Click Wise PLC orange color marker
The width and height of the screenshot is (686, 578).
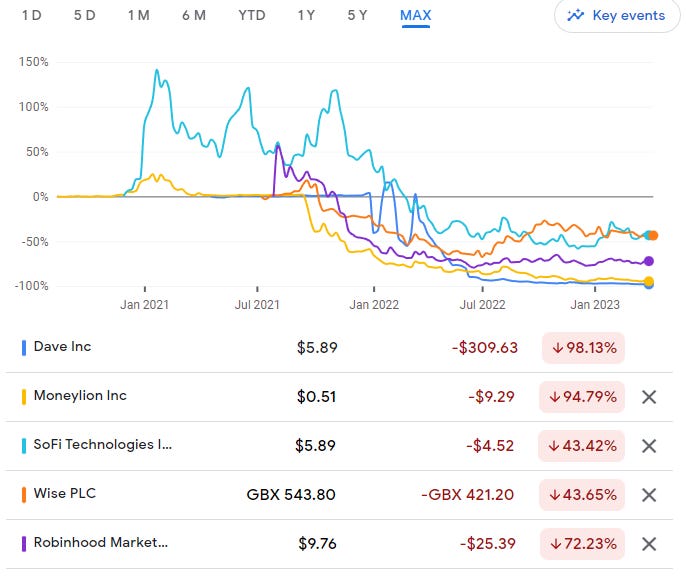click(x=24, y=495)
